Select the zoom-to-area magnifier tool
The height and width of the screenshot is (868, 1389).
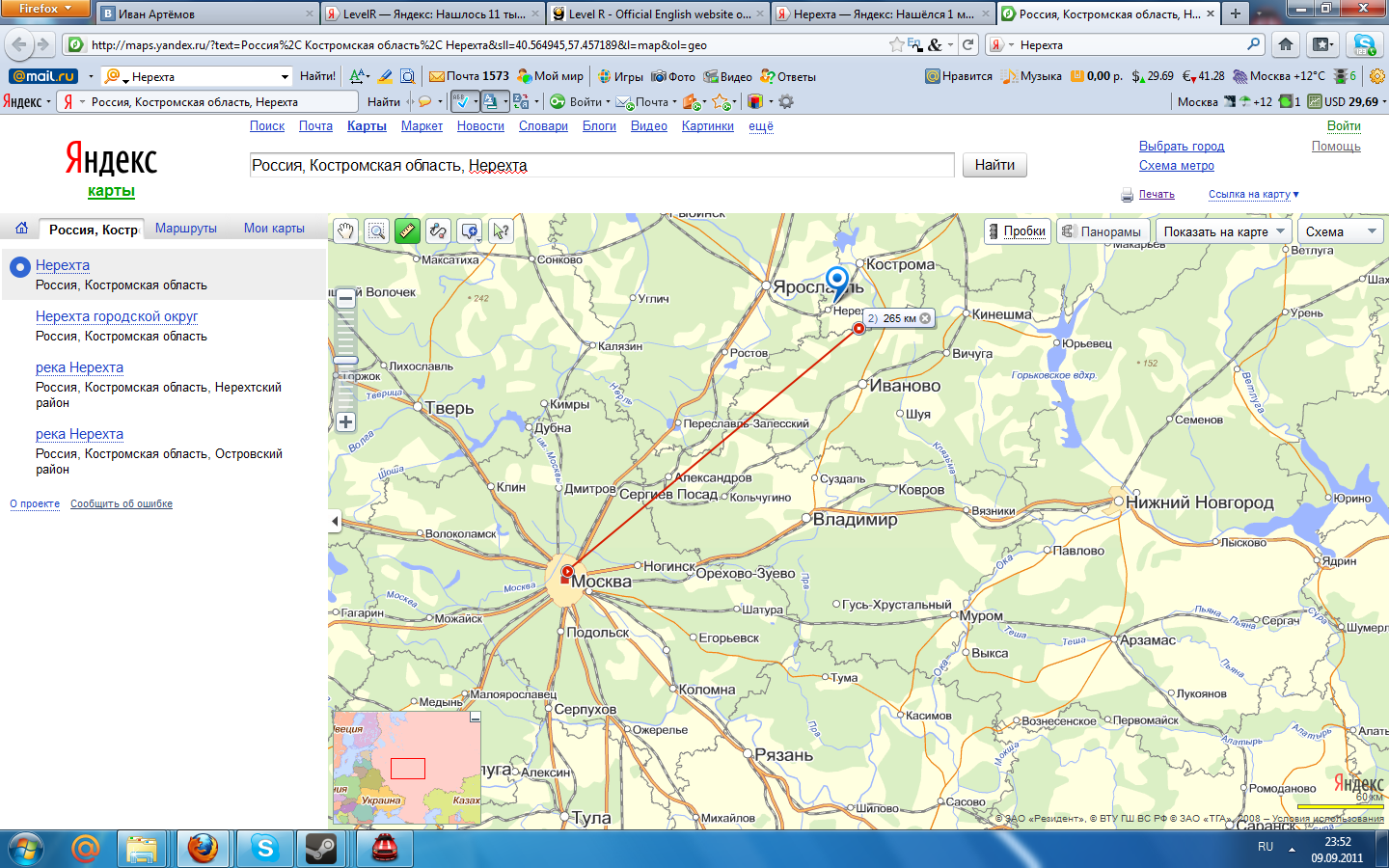point(376,231)
